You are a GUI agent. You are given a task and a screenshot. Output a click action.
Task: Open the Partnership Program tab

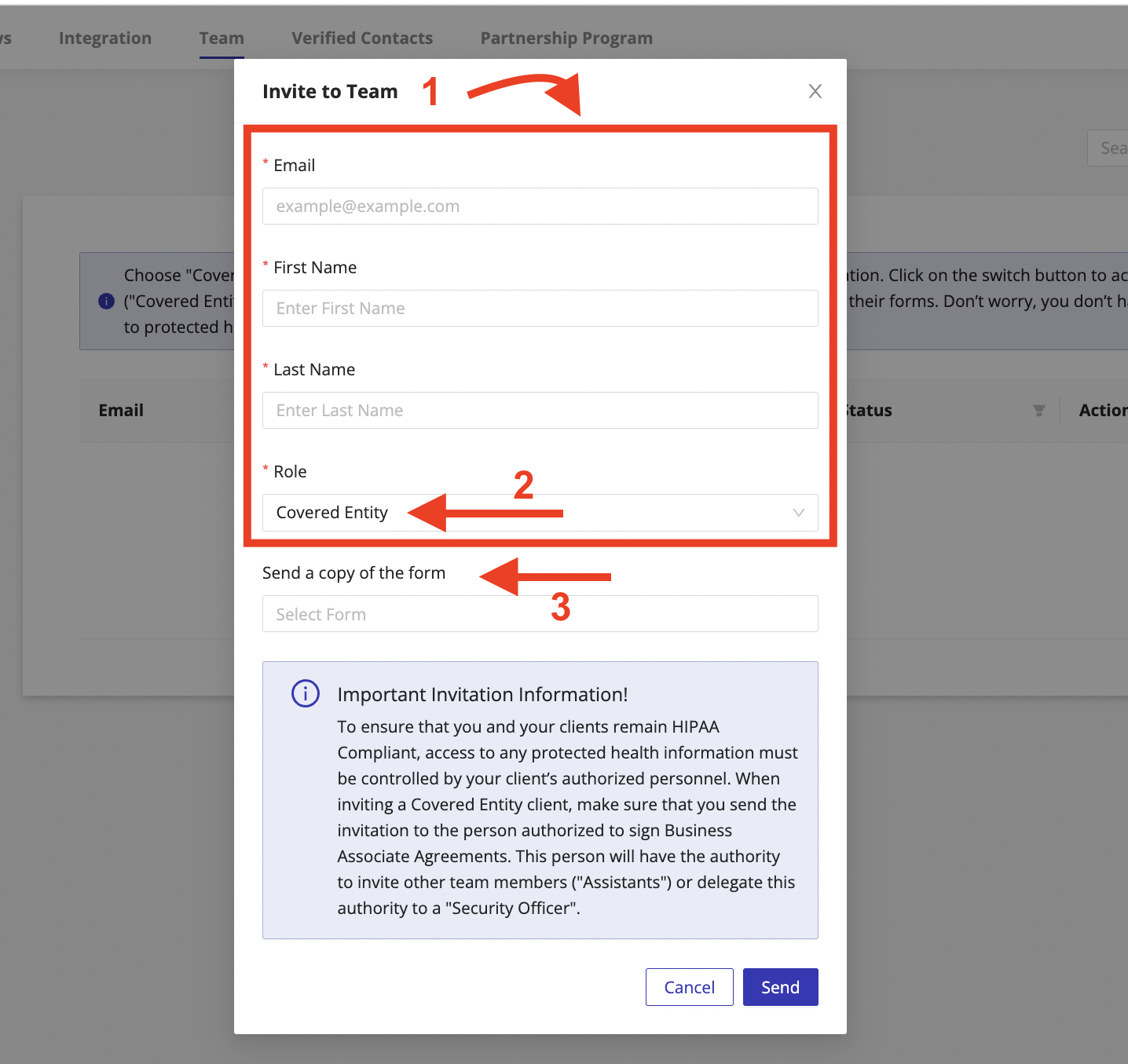pyautogui.click(x=566, y=38)
